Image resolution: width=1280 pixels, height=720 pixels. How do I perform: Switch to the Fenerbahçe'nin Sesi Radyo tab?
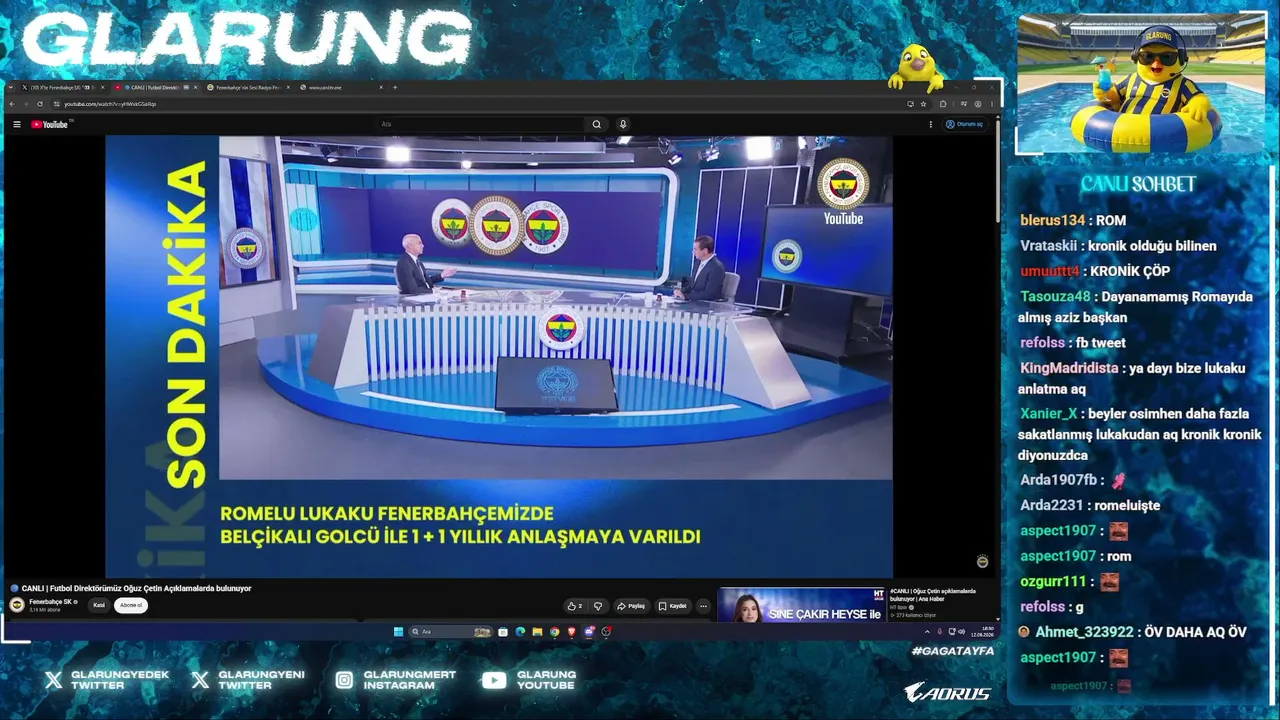(249, 87)
